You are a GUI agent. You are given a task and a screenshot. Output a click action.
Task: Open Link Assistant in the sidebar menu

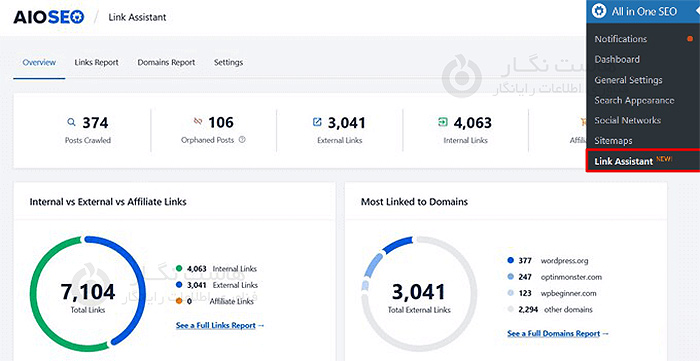point(643,161)
